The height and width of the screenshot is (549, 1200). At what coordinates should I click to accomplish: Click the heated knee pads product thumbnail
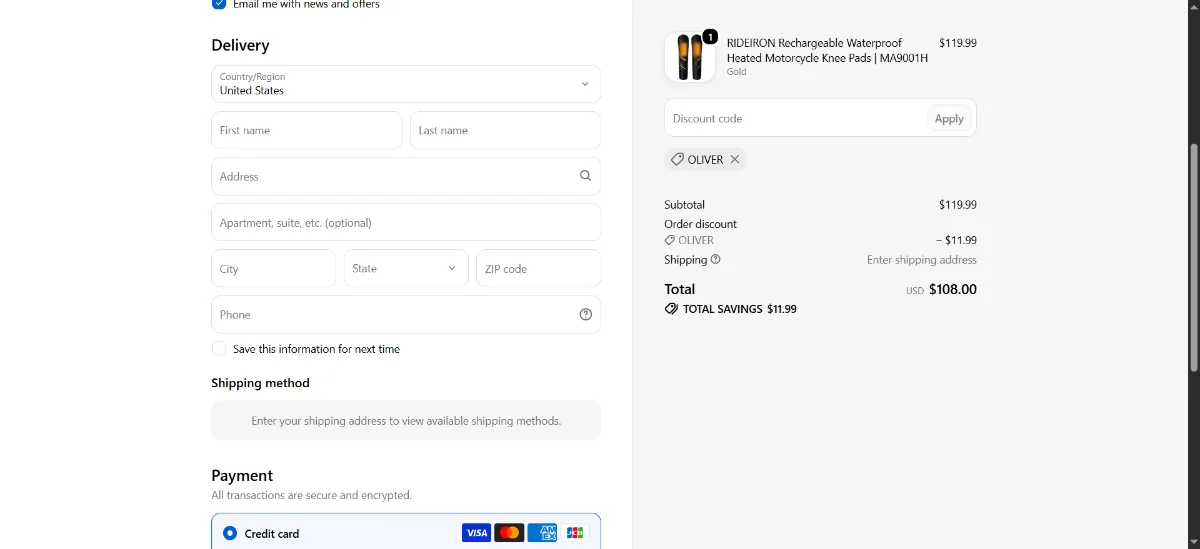click(690, 57)
